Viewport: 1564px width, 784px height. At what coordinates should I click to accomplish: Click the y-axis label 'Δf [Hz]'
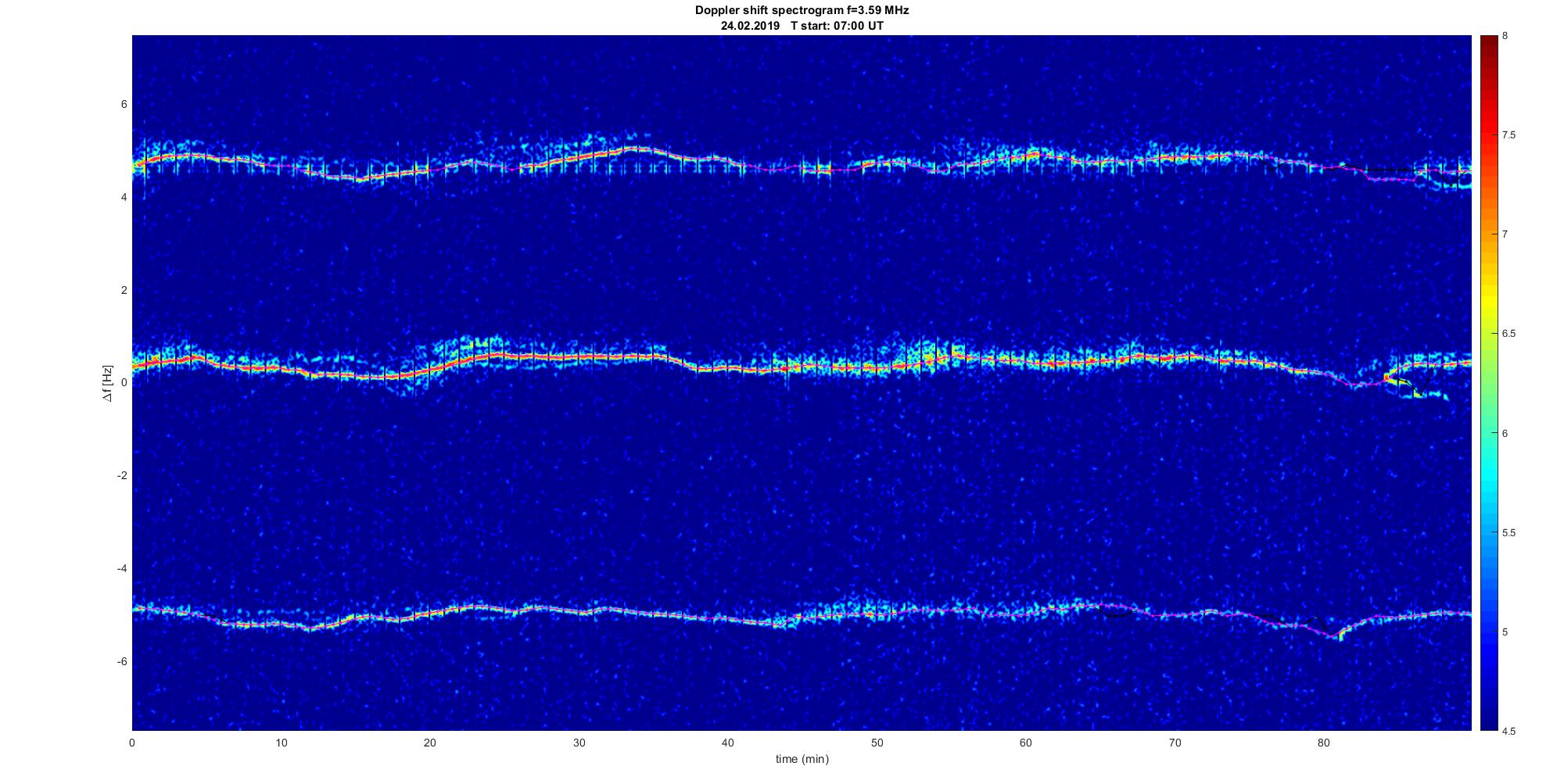coord(108,383)
